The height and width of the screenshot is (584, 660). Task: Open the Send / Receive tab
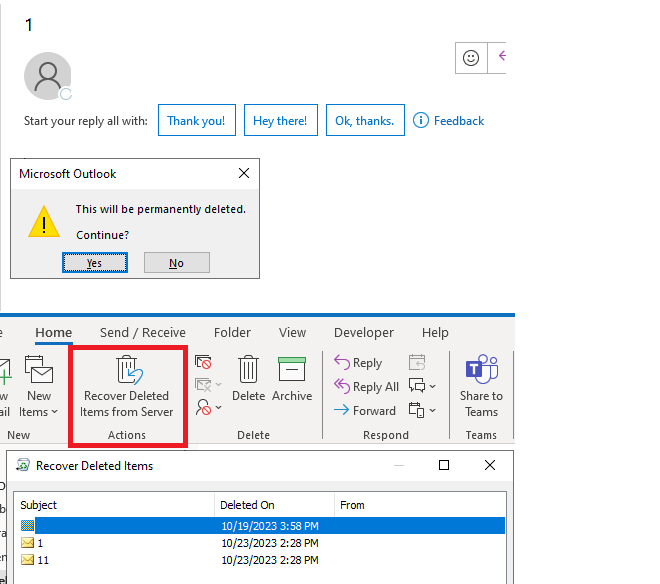point(143,333)
